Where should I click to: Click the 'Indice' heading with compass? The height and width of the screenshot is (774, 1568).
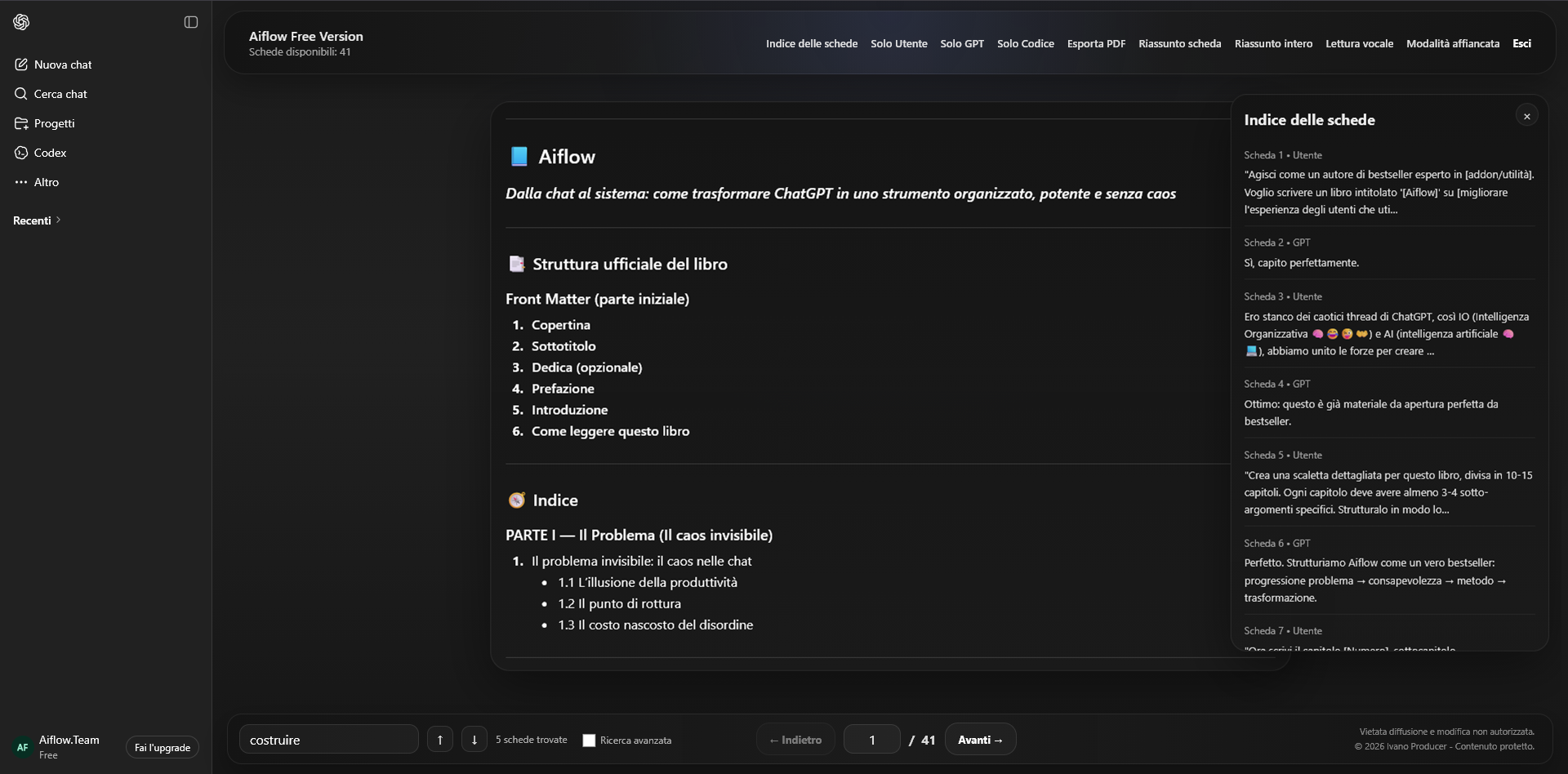coord(543,500)
